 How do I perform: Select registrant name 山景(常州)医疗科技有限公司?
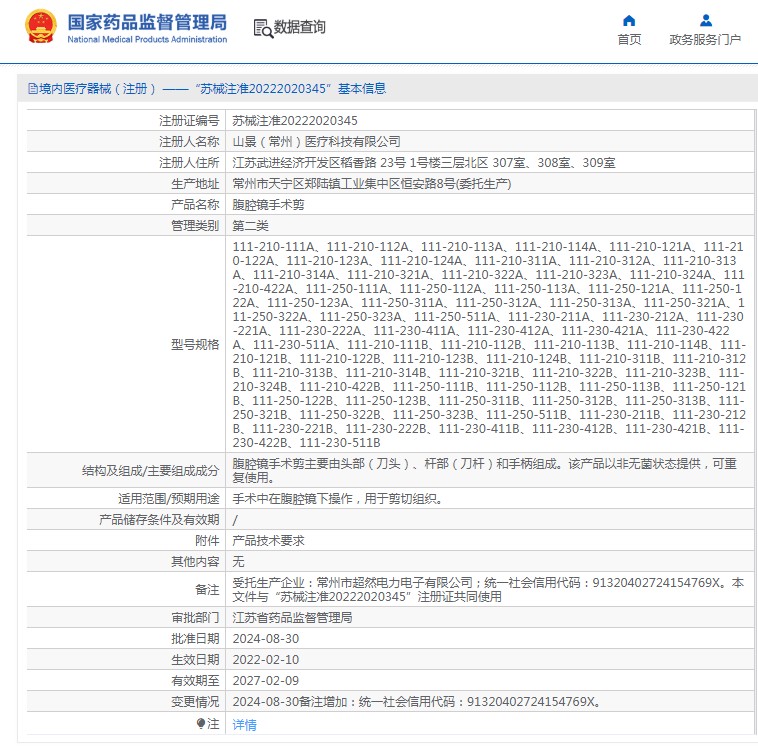(x=316, y=142)
